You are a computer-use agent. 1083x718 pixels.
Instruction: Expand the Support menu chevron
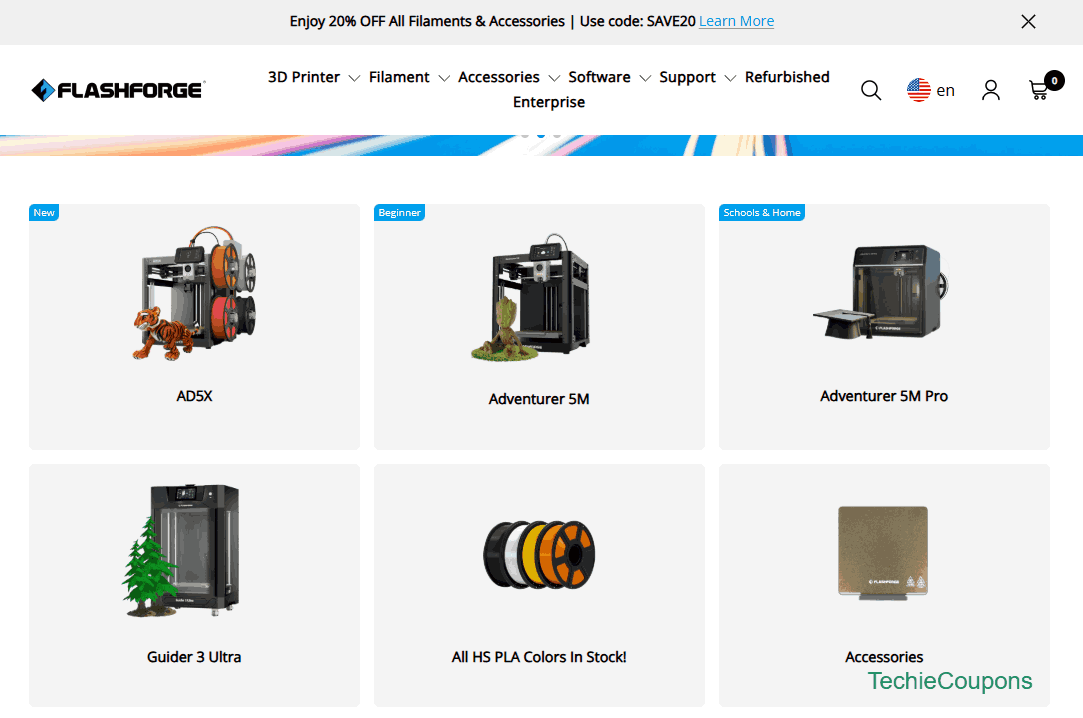730,78
